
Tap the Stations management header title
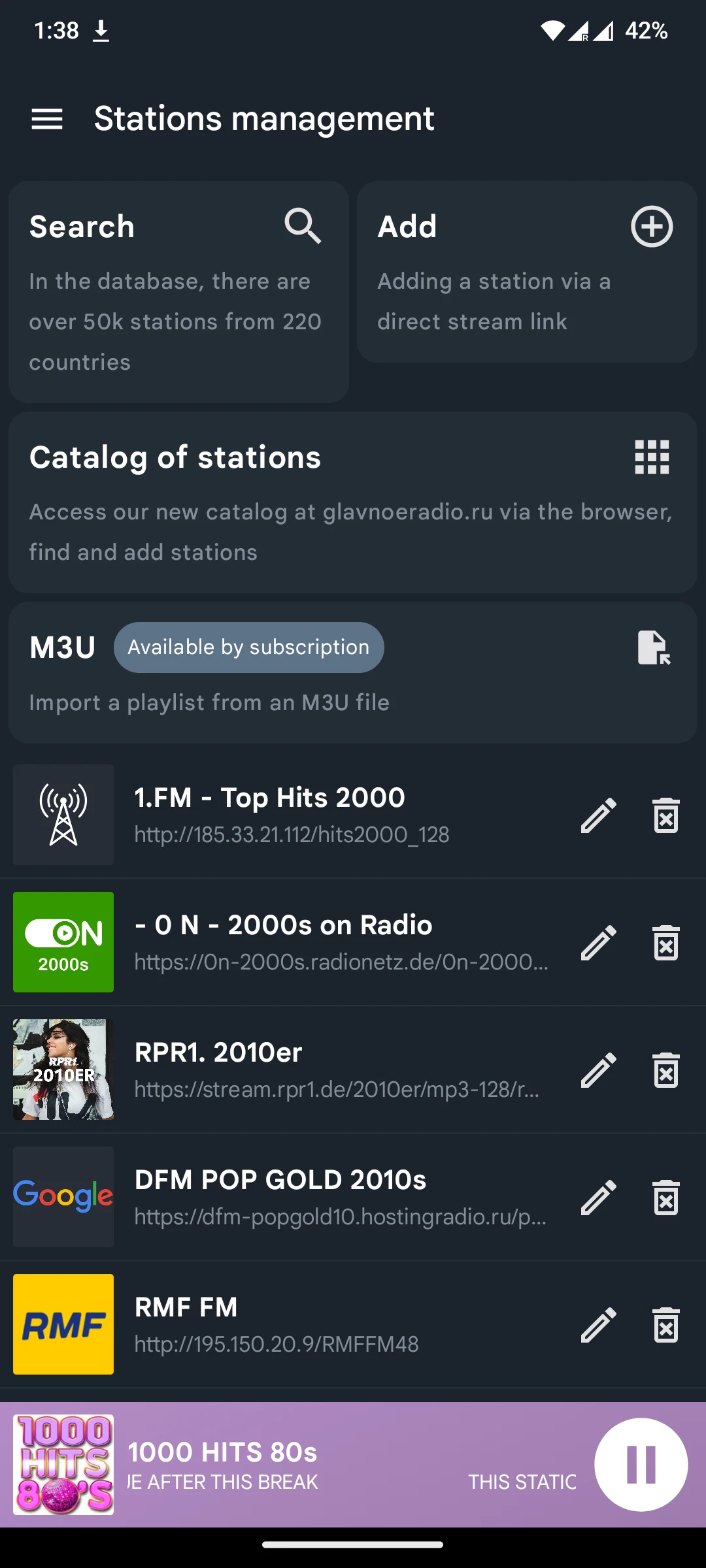tap(264, 119)
